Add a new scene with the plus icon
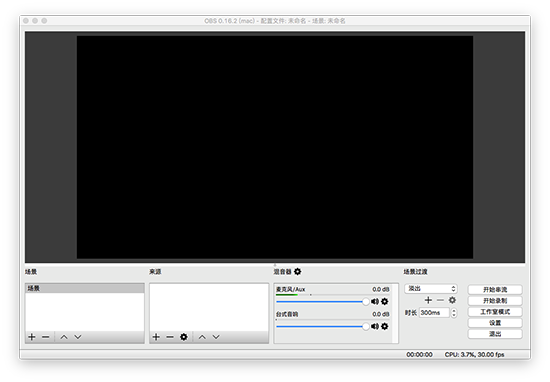 click(32, 337)
